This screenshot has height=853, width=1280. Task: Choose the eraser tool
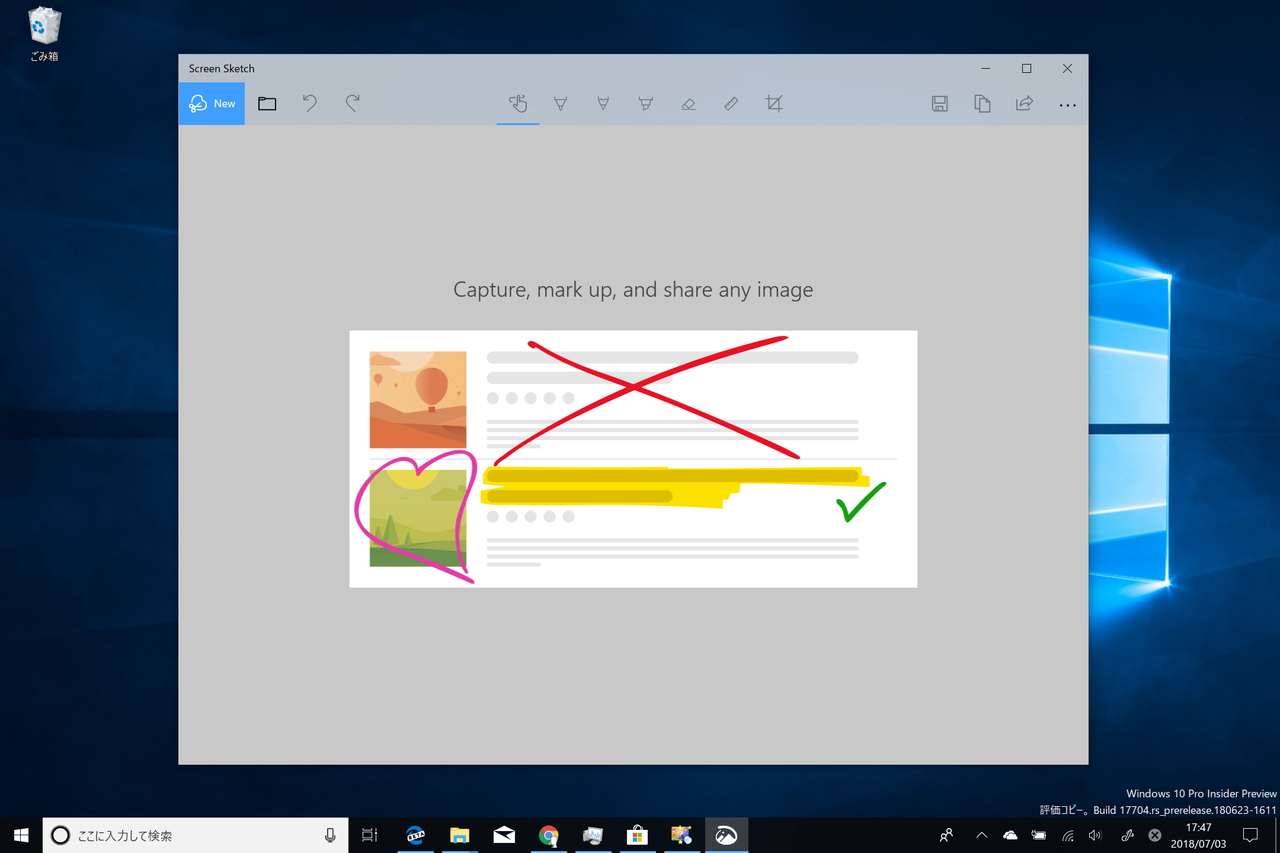(688, 103)
